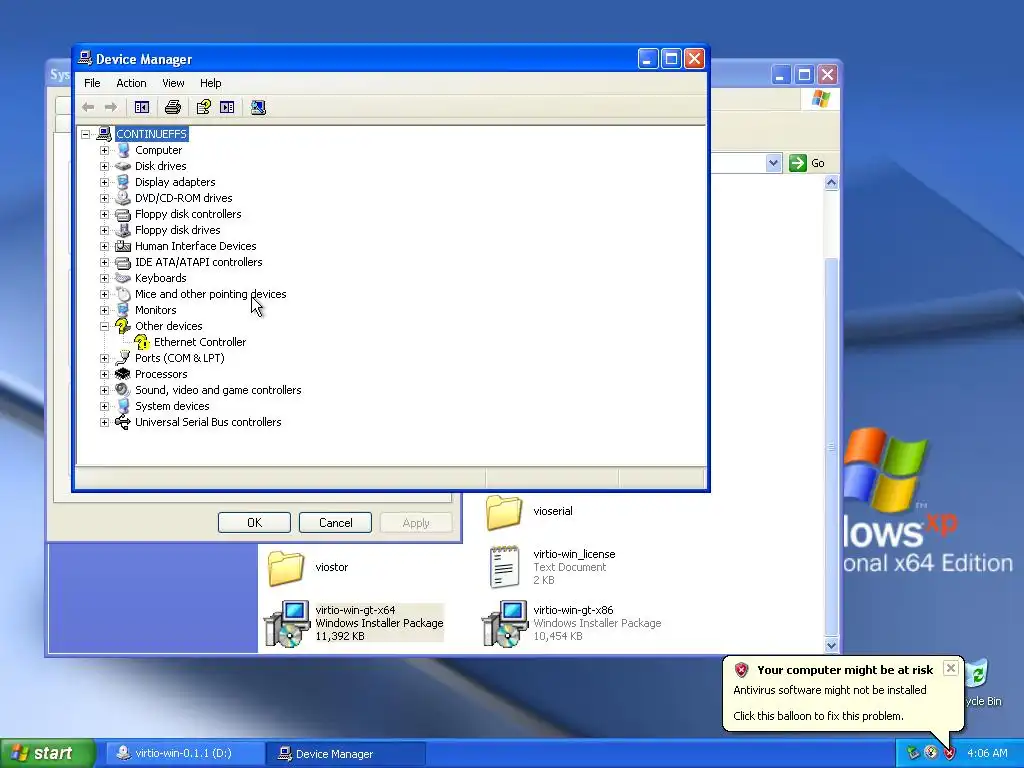Viewport: 1024px width, 768px height.
Task: Click the Back arrow in Device Manager toolbar
Action: coord(88,107)
